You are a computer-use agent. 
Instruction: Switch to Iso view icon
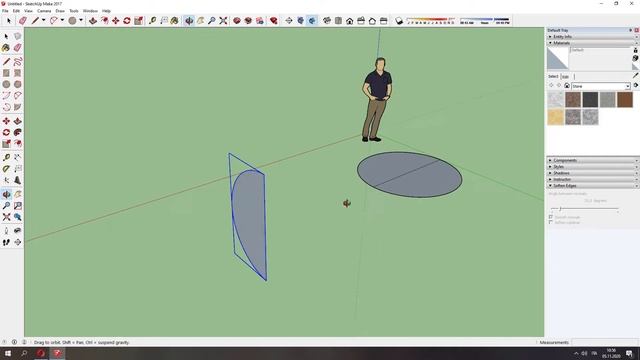[327, 20]
